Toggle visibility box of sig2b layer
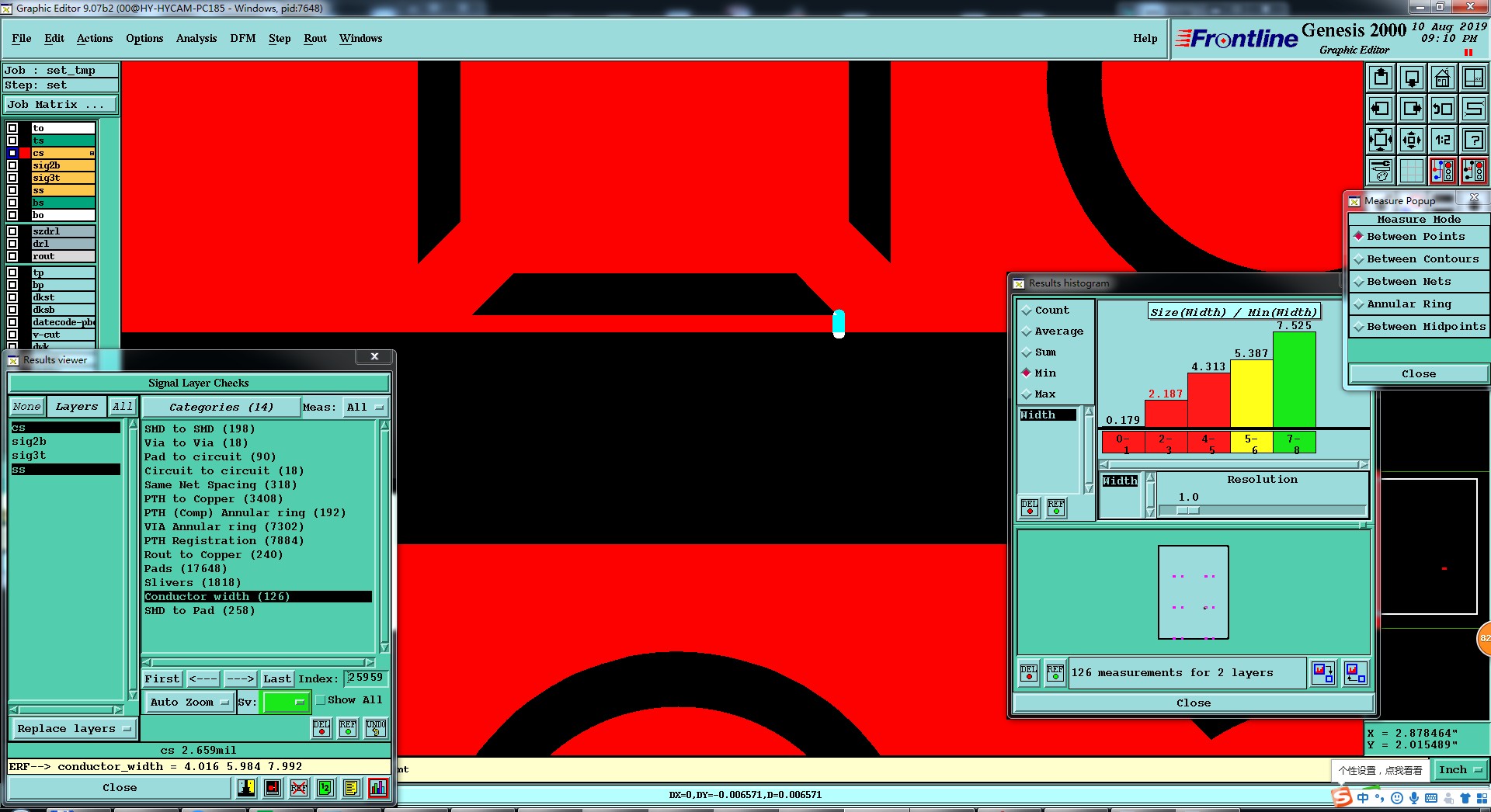 click(12, 165)
